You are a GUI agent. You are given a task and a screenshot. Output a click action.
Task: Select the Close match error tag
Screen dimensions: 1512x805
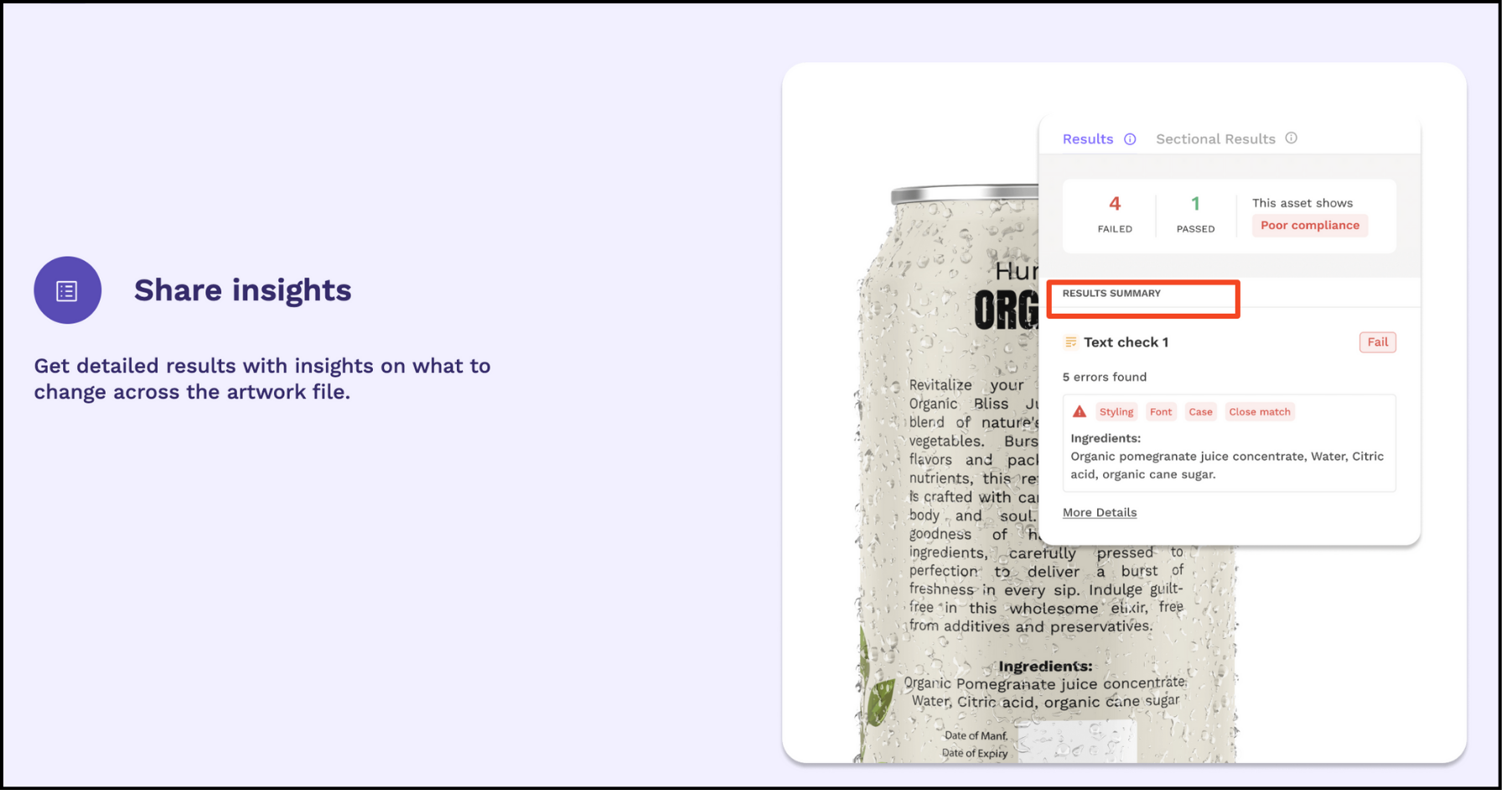pyautogui.click(x=1259, y=412)
